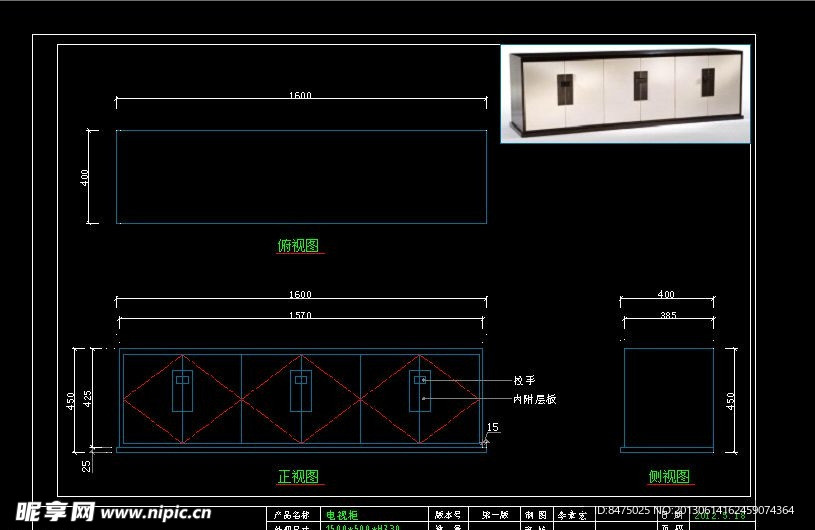Screen dimensions: 815x530
Task: Click the 15 offset dimension text
Action: click(x=493, y=427)
